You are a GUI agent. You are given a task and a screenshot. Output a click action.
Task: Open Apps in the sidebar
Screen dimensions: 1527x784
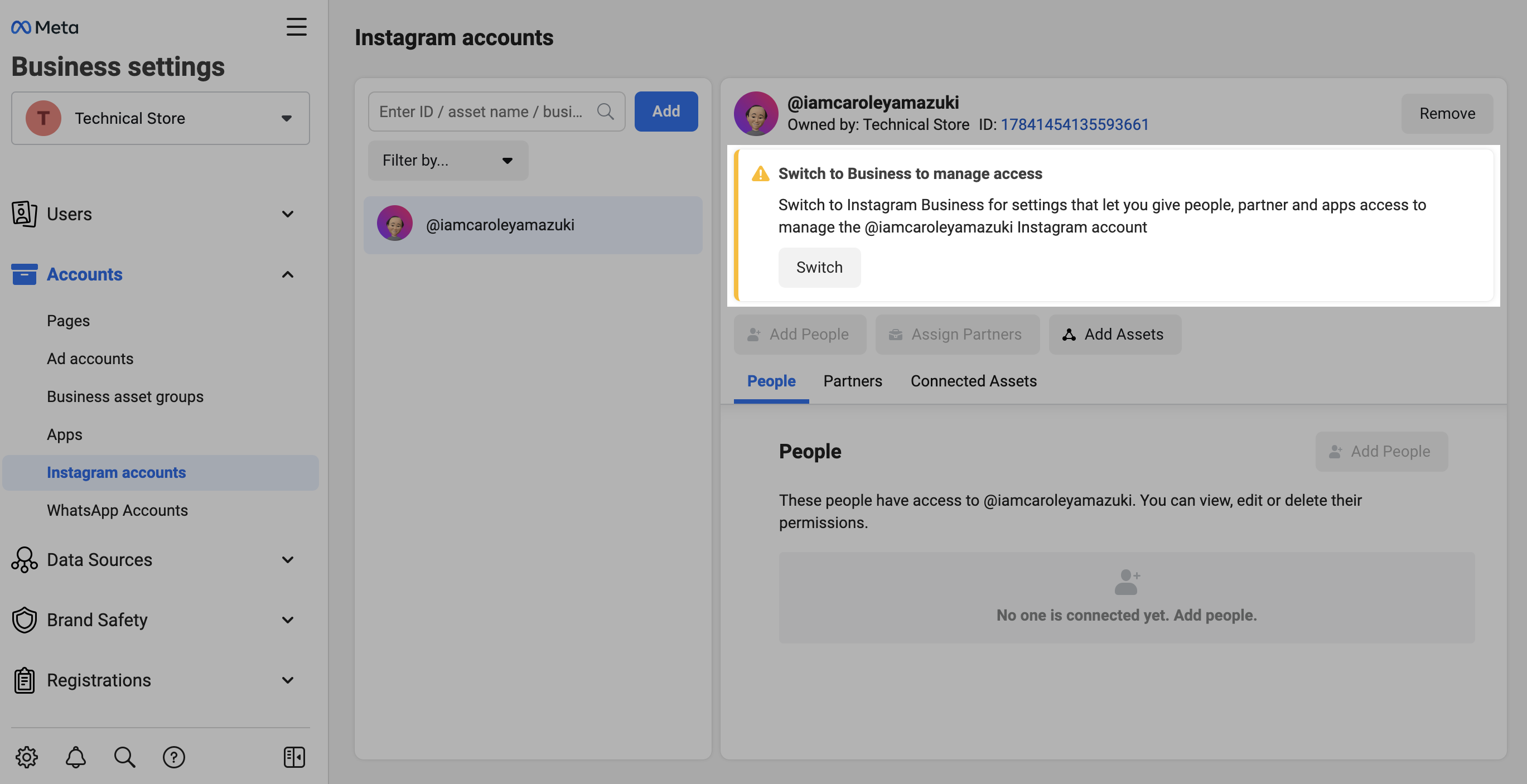(x=65, y=434)
